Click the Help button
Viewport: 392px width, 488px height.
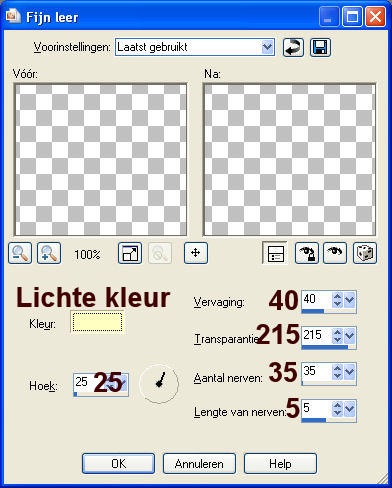(x=280, y=464)
